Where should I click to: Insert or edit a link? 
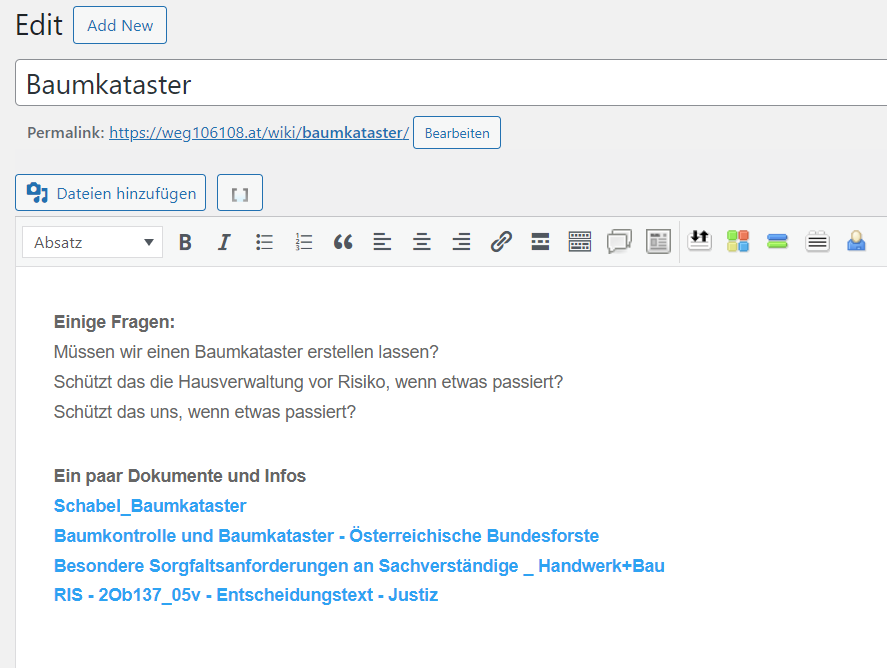[x=501, y=242]
